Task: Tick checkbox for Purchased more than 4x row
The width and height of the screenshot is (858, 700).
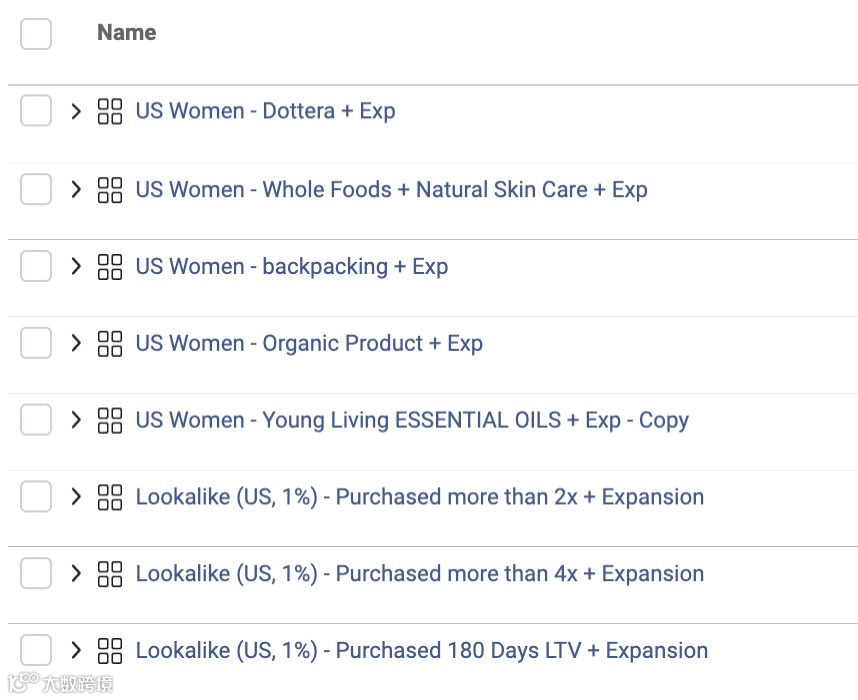Action: click(x=36, y=574)
